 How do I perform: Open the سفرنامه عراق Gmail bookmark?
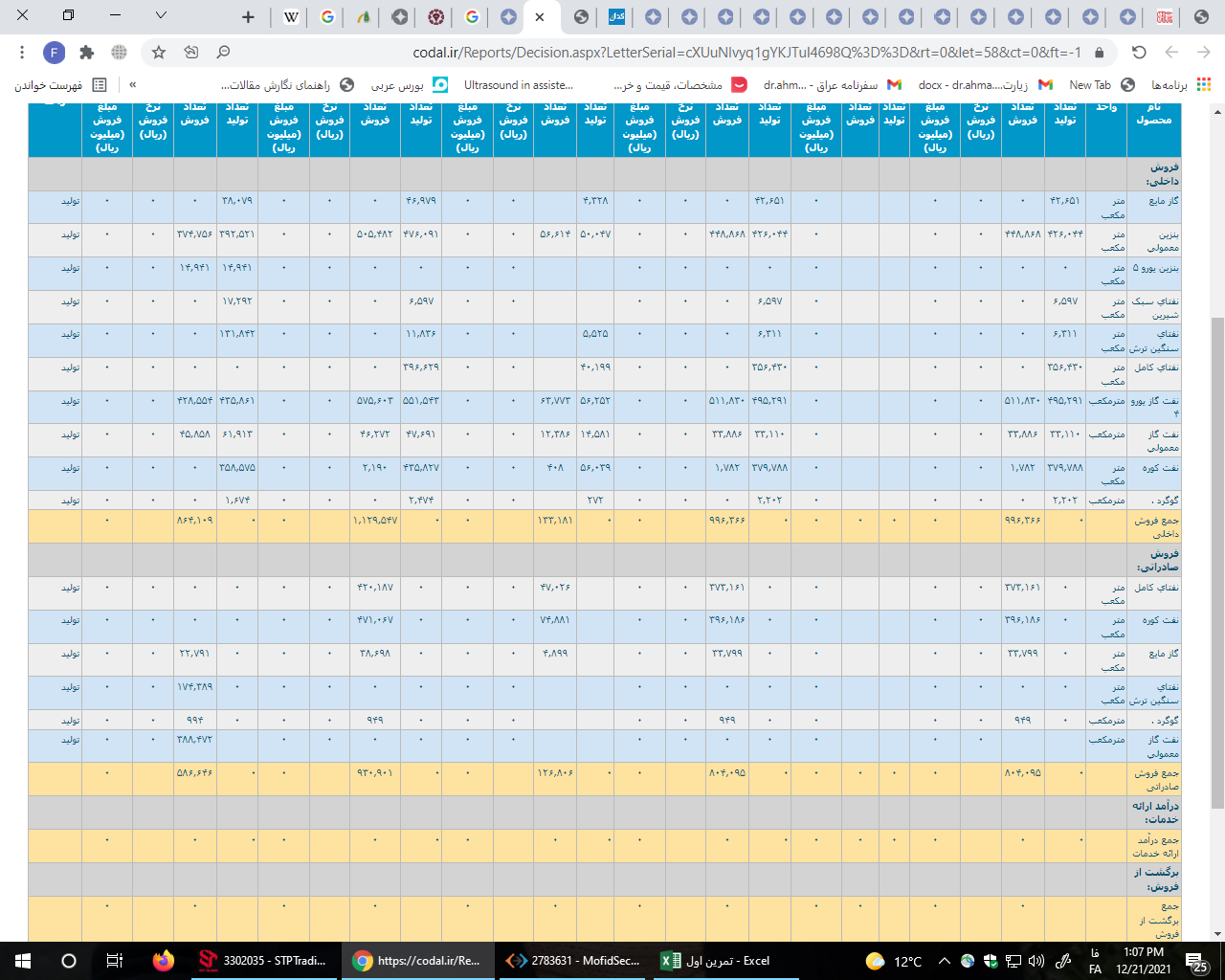(833, 85)
